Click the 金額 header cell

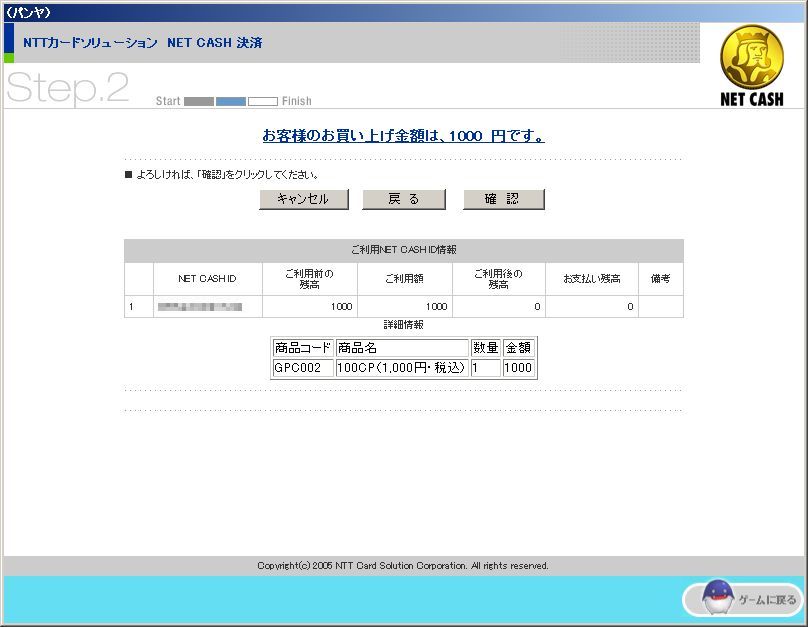[518, 348]
